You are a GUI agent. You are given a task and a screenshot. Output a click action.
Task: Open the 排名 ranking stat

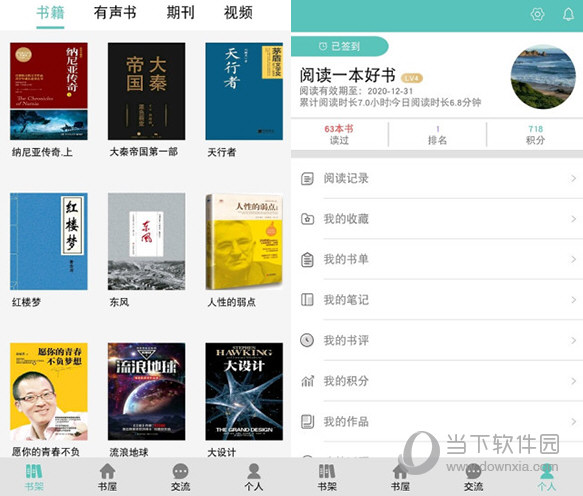point(437,134)
